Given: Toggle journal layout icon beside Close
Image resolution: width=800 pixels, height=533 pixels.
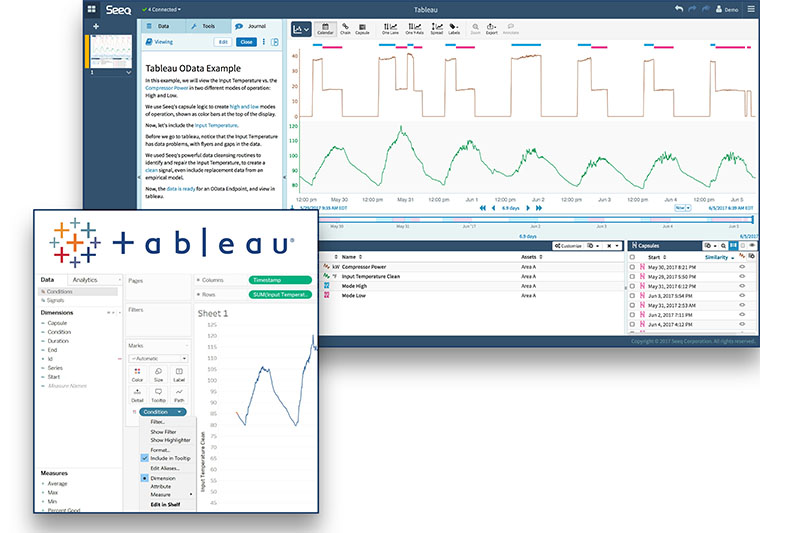Looking at the screenshot, I should click(x=274, y=42).
